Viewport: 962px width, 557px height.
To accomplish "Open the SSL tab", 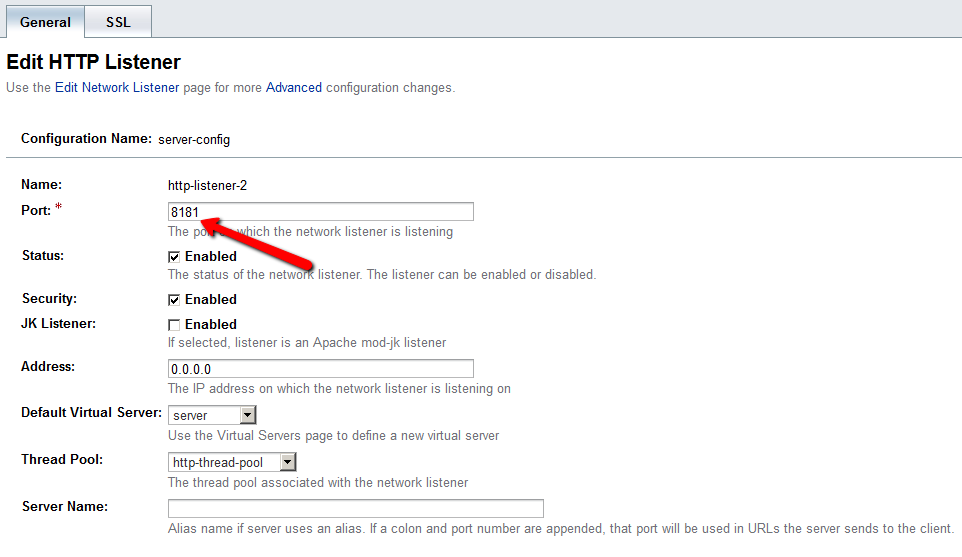I will [x=118, y=22].
